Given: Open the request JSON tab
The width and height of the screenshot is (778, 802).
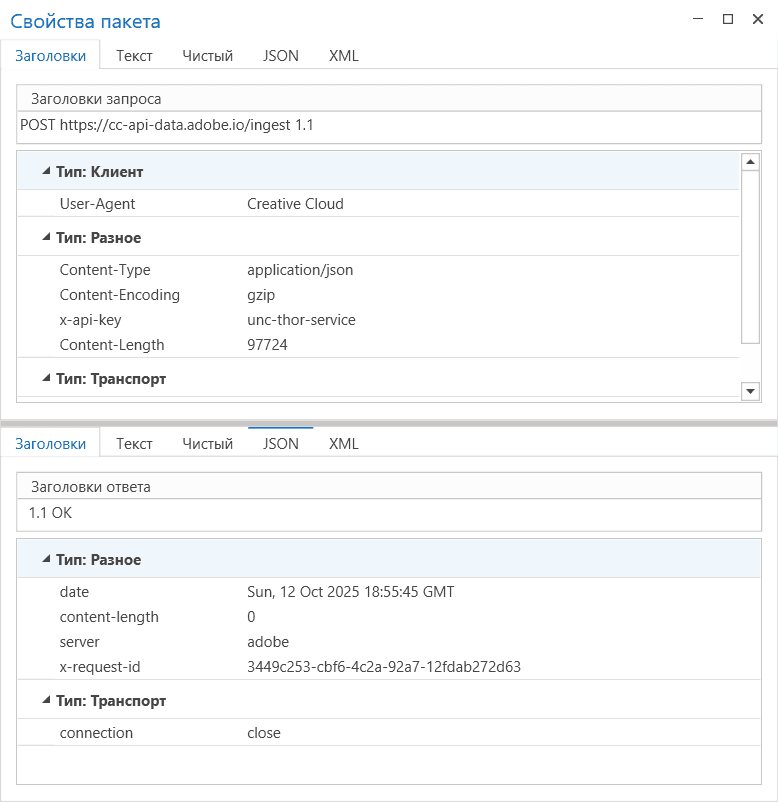Looking at the screenshot, I should 280,56.
